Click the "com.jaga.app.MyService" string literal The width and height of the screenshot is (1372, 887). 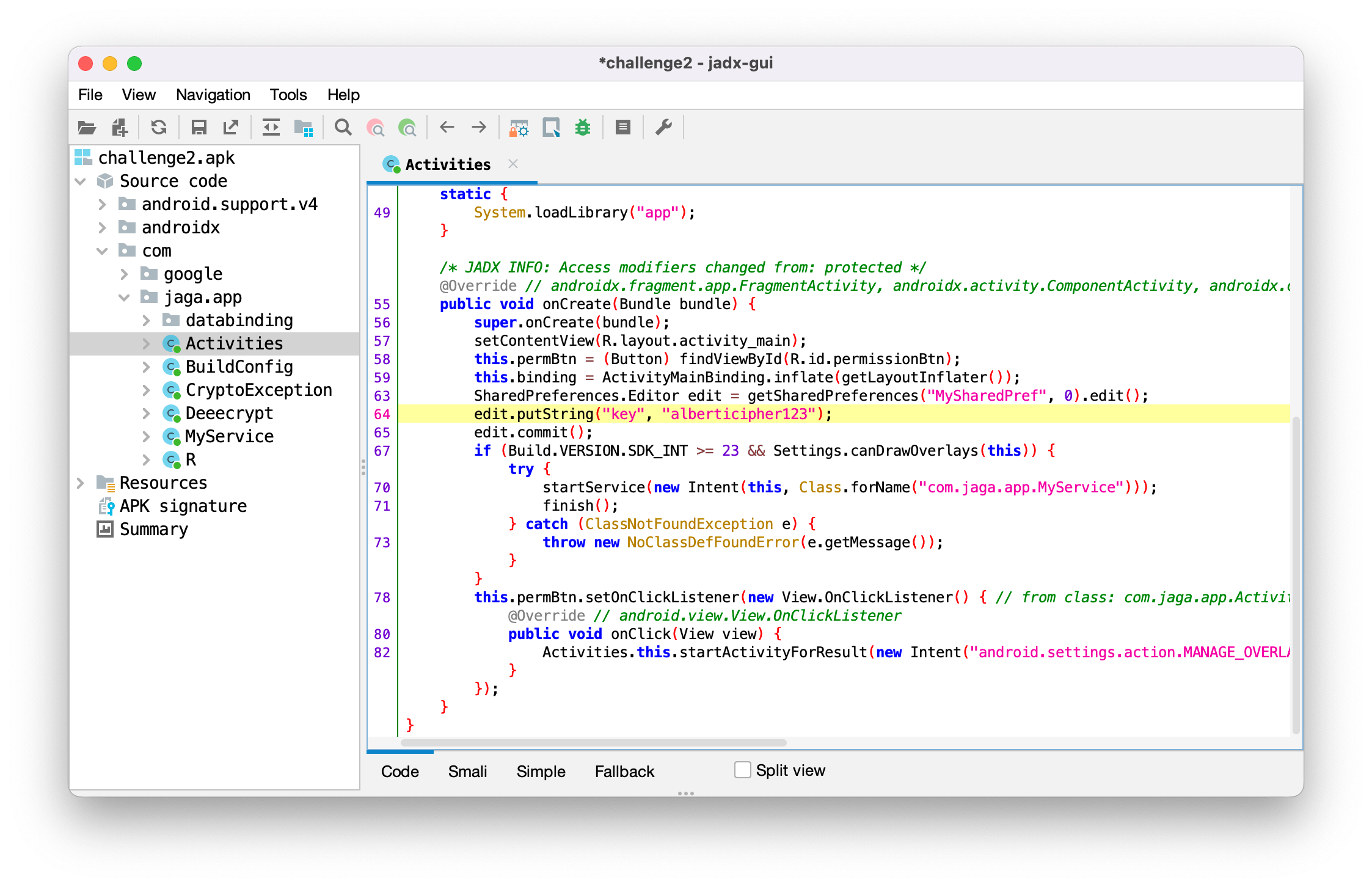(1022, 487)
